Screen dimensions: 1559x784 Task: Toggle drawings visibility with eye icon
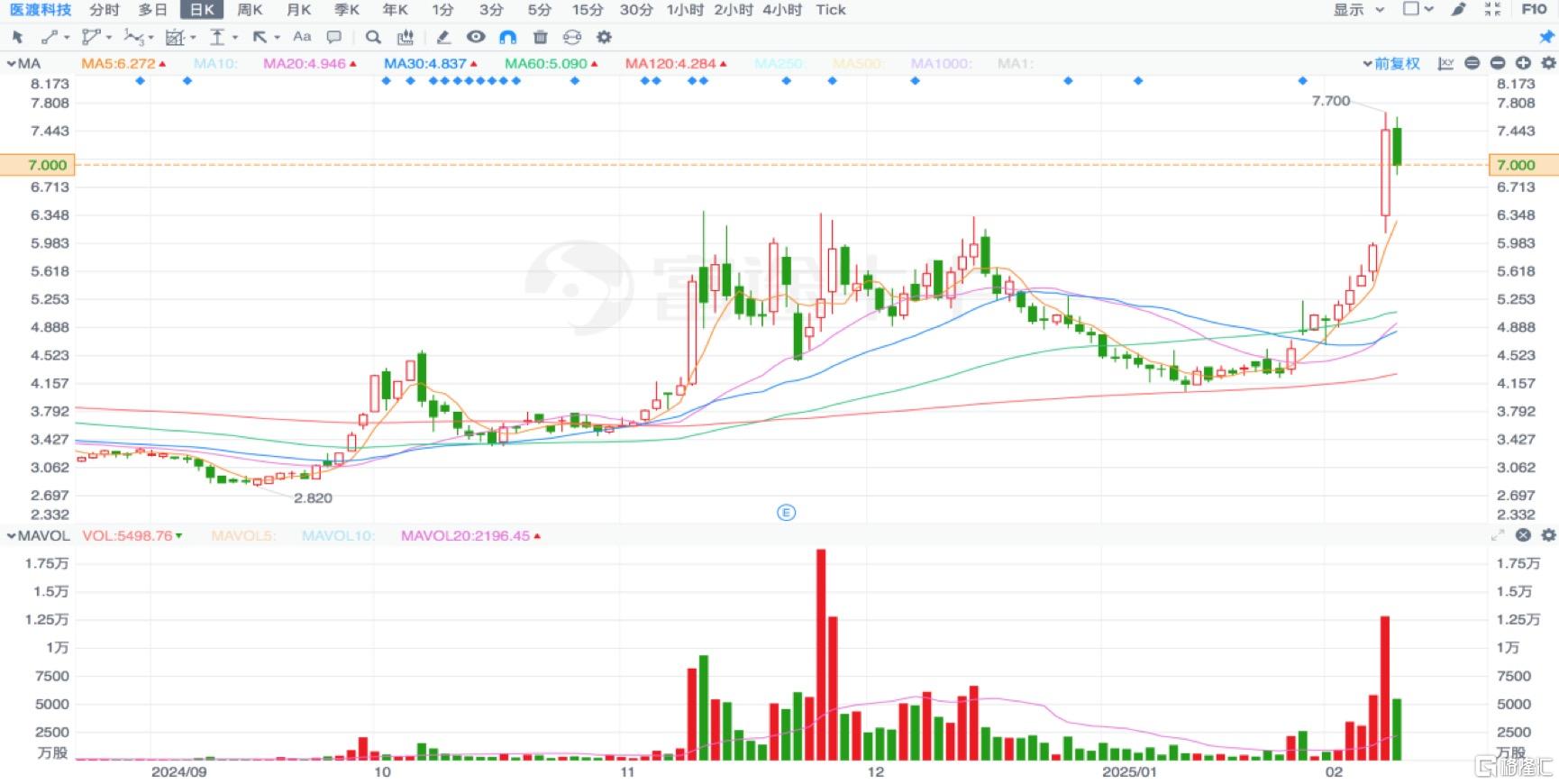[476, 37]
